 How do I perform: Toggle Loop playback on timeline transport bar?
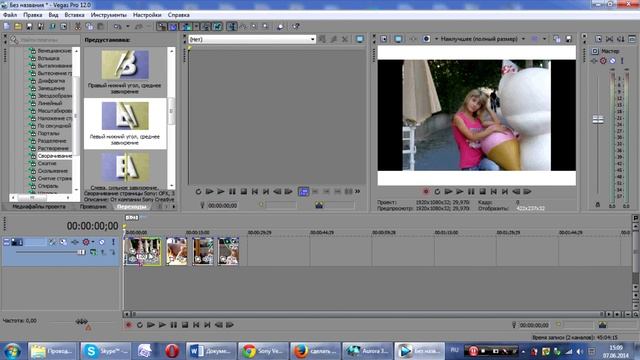click(140, 325)
